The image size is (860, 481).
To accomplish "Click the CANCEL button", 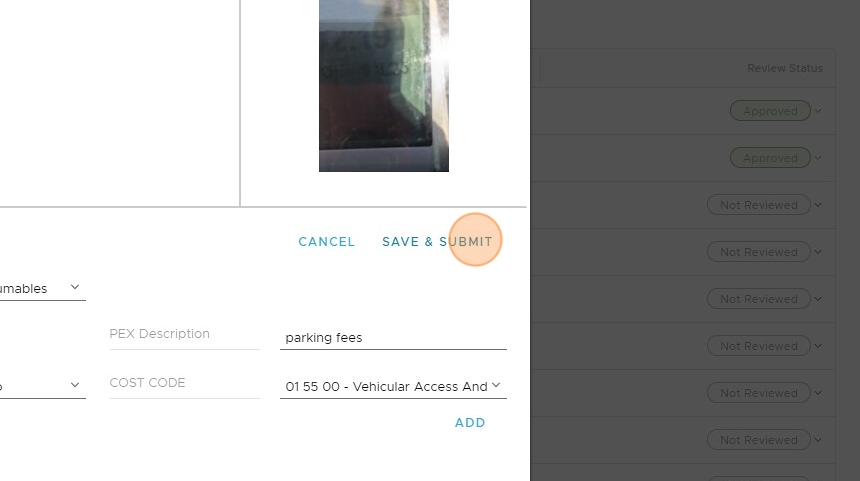I will [x=326, y=242].
